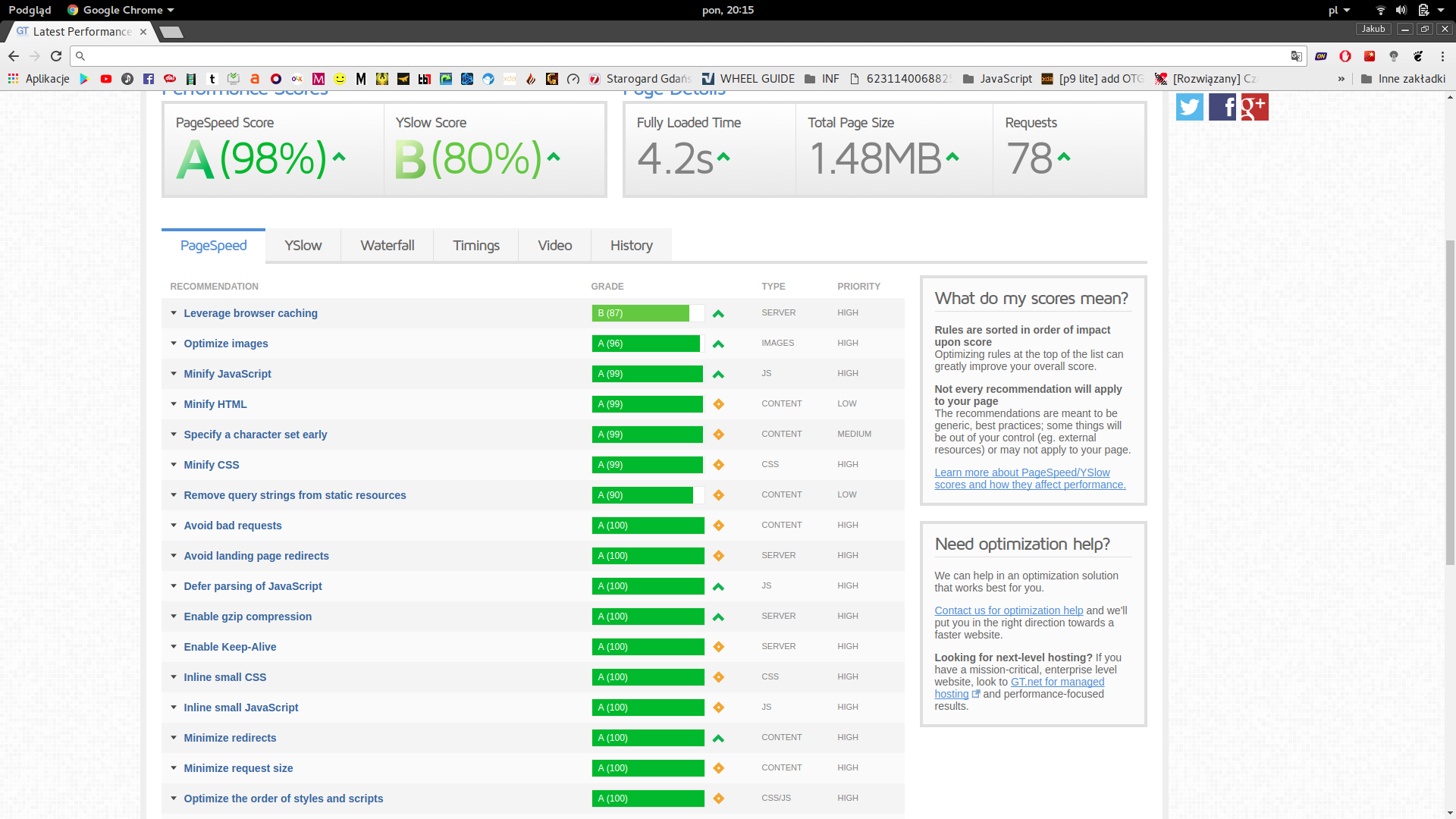Open the YouTube bookmark icon

(106, 79)
